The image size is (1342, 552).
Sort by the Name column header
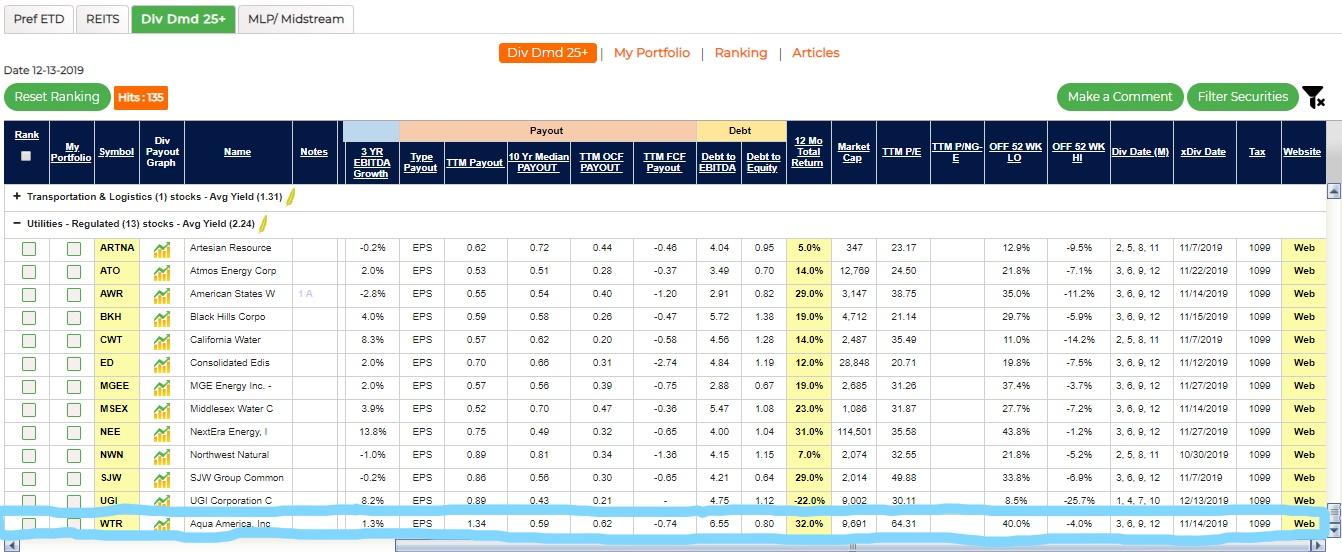[237, 152]
